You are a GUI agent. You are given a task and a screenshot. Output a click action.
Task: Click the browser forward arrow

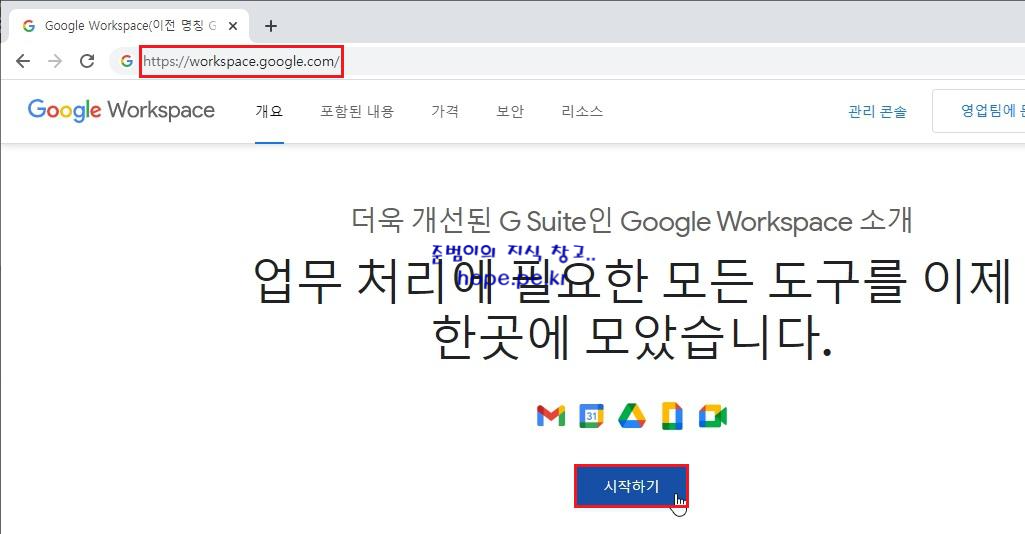pyautogui.click(x=55, y=61)
